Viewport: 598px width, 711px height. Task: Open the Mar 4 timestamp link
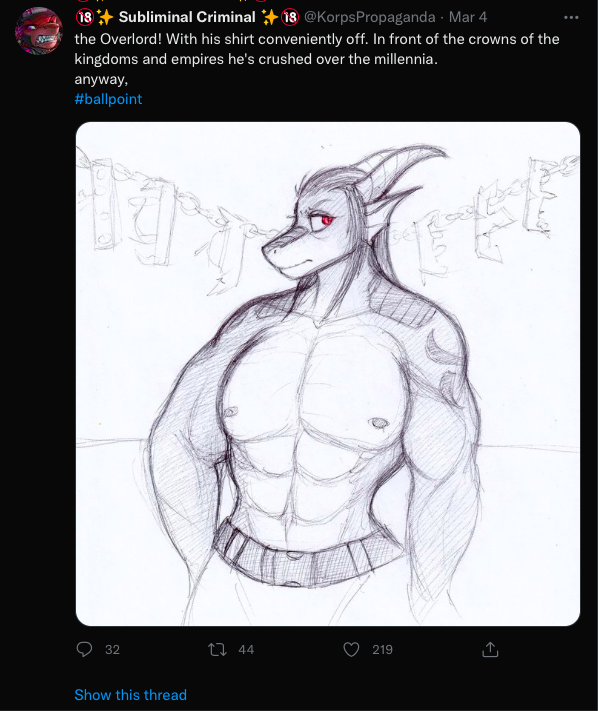click(x=468, y=17)
